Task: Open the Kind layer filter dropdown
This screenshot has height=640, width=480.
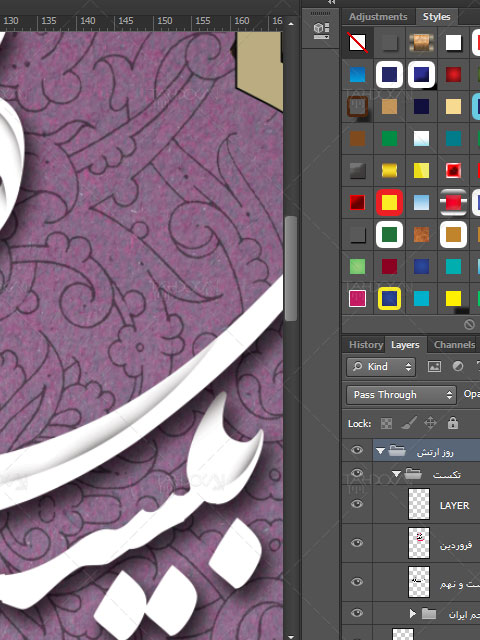Action: [381, 367]
